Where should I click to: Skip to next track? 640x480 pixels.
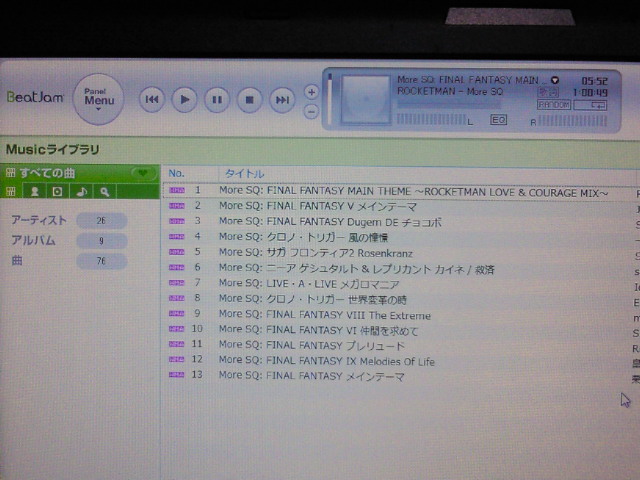pos(282,100)
